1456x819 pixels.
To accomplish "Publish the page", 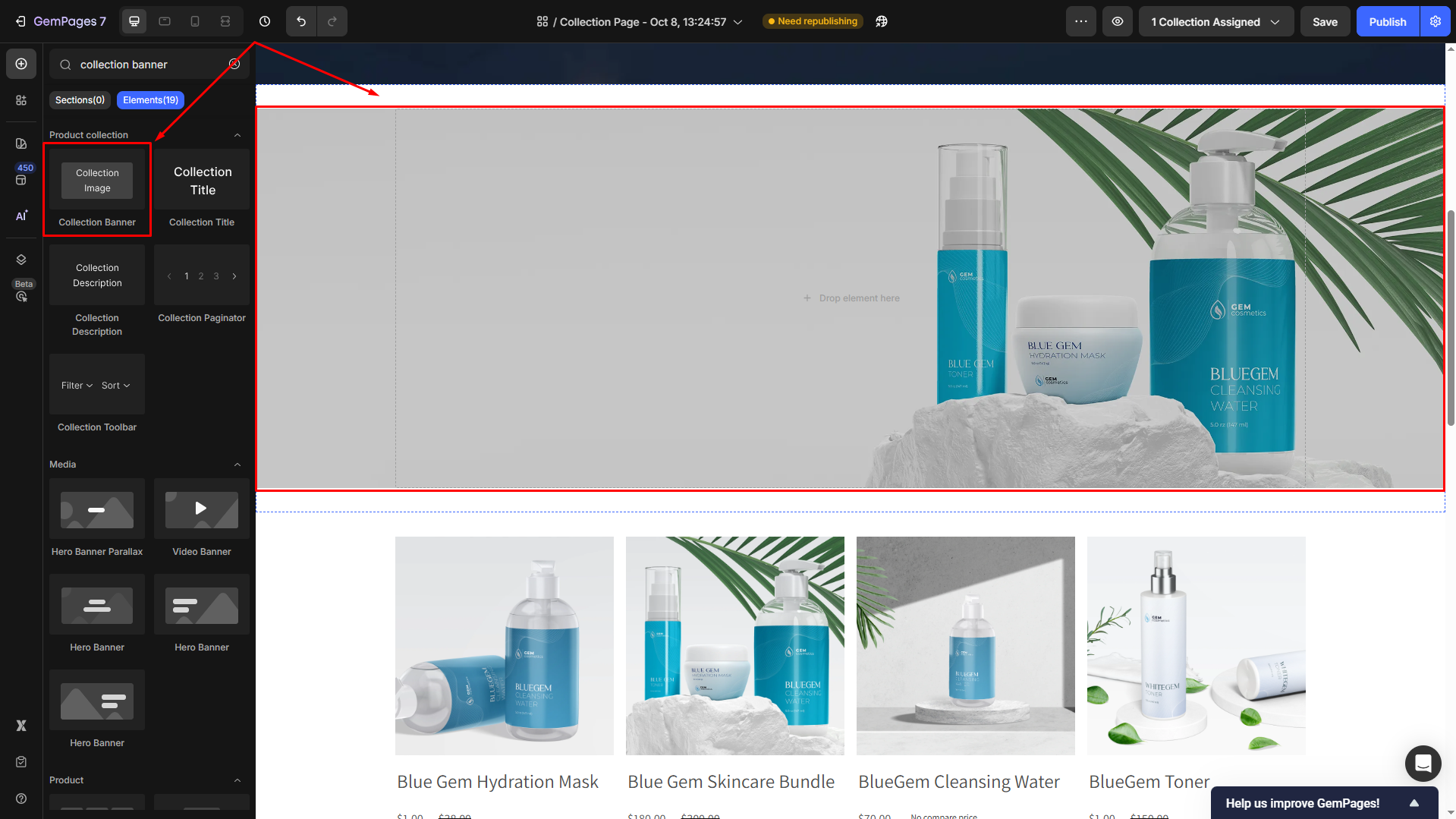I will (1387, 22).
